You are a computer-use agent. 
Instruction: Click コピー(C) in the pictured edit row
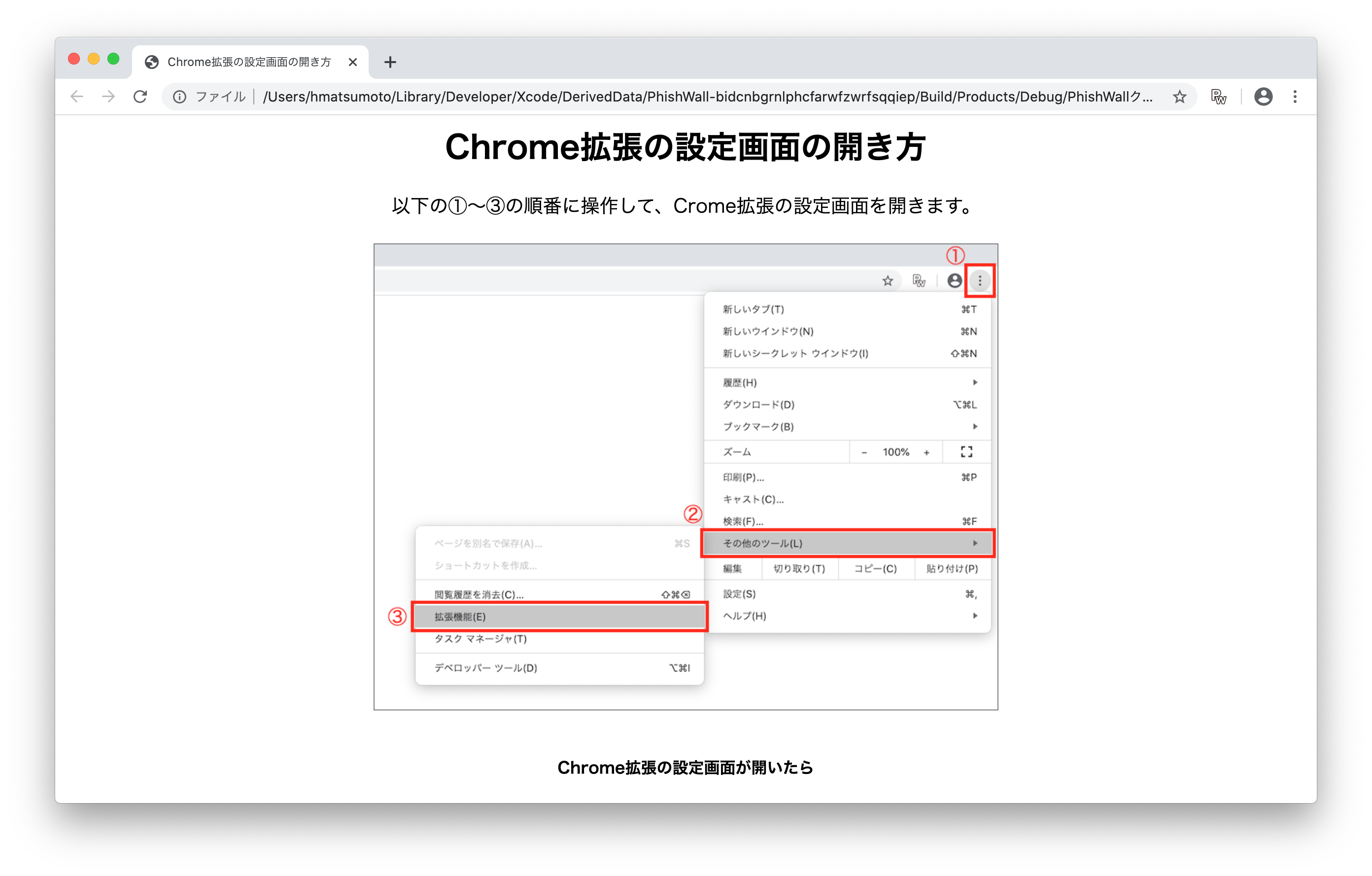pyautogui.click(x=875, y=569)
